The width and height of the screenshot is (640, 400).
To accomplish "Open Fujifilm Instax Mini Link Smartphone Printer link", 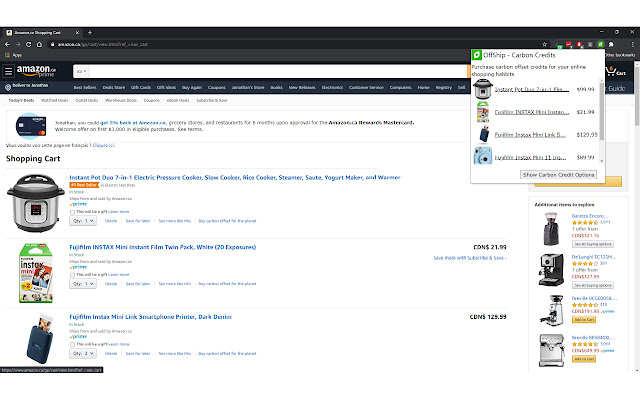I will point(150,317).
